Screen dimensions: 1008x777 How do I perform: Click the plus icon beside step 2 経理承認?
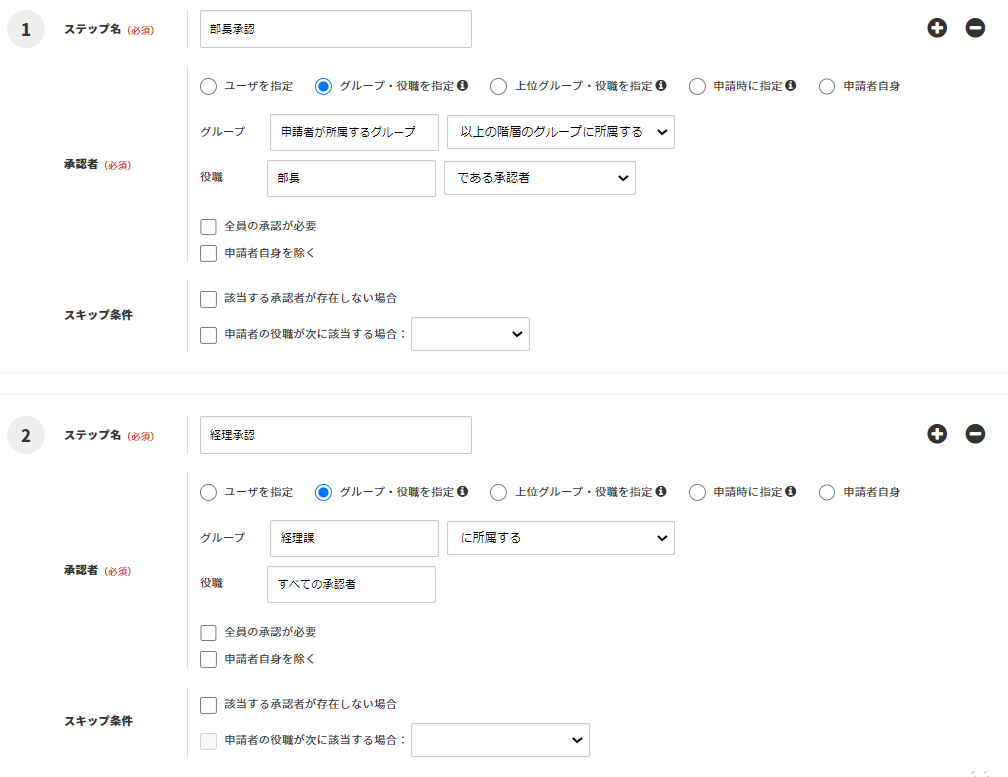coord(937,434)
